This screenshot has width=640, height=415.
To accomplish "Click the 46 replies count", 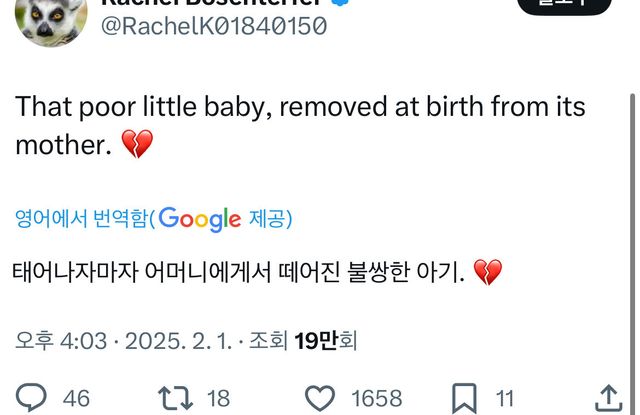I will click(76, 398).
